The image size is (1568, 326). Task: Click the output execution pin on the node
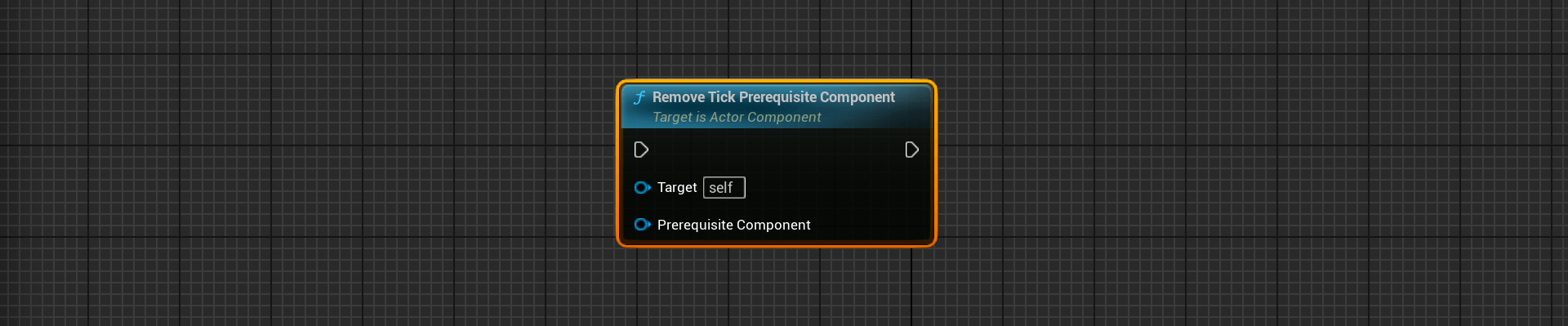912,150
